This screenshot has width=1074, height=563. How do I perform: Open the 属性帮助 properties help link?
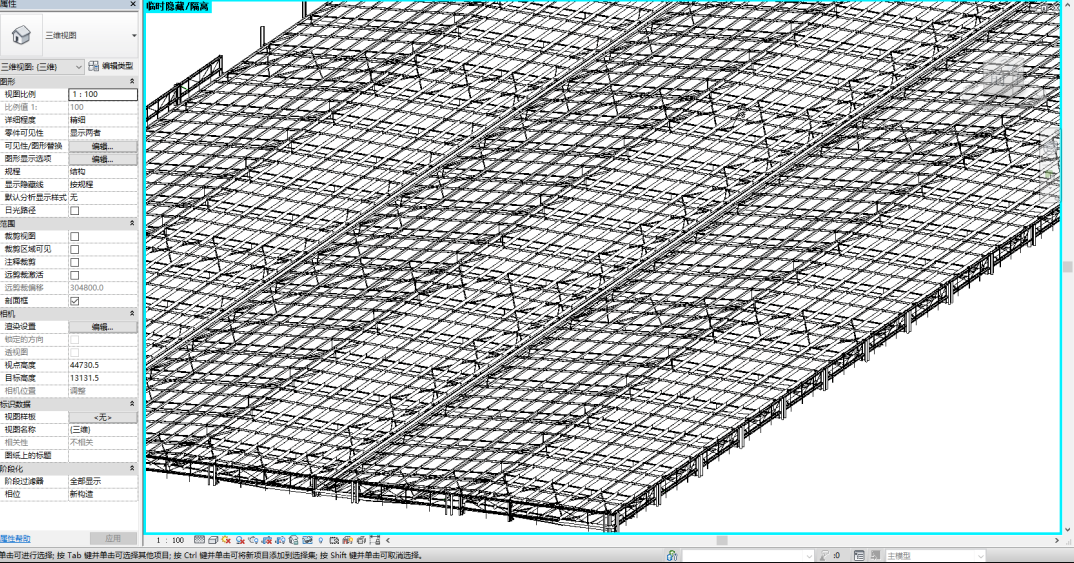coord(15,539)
